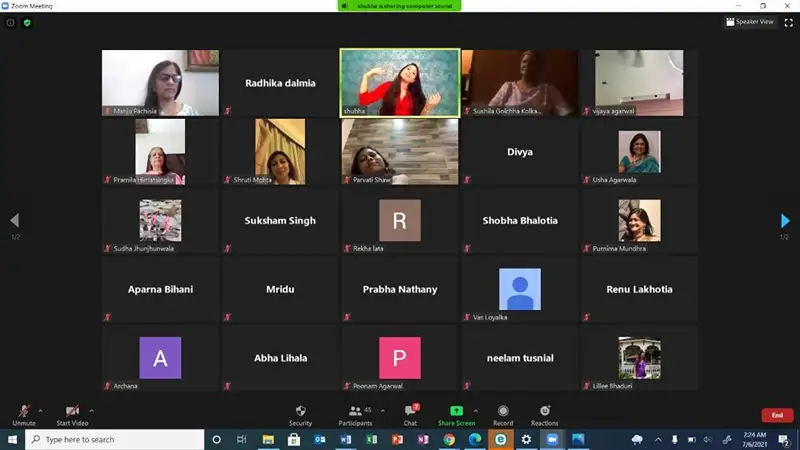Open the Chat panel

click(x=410, y=412)
